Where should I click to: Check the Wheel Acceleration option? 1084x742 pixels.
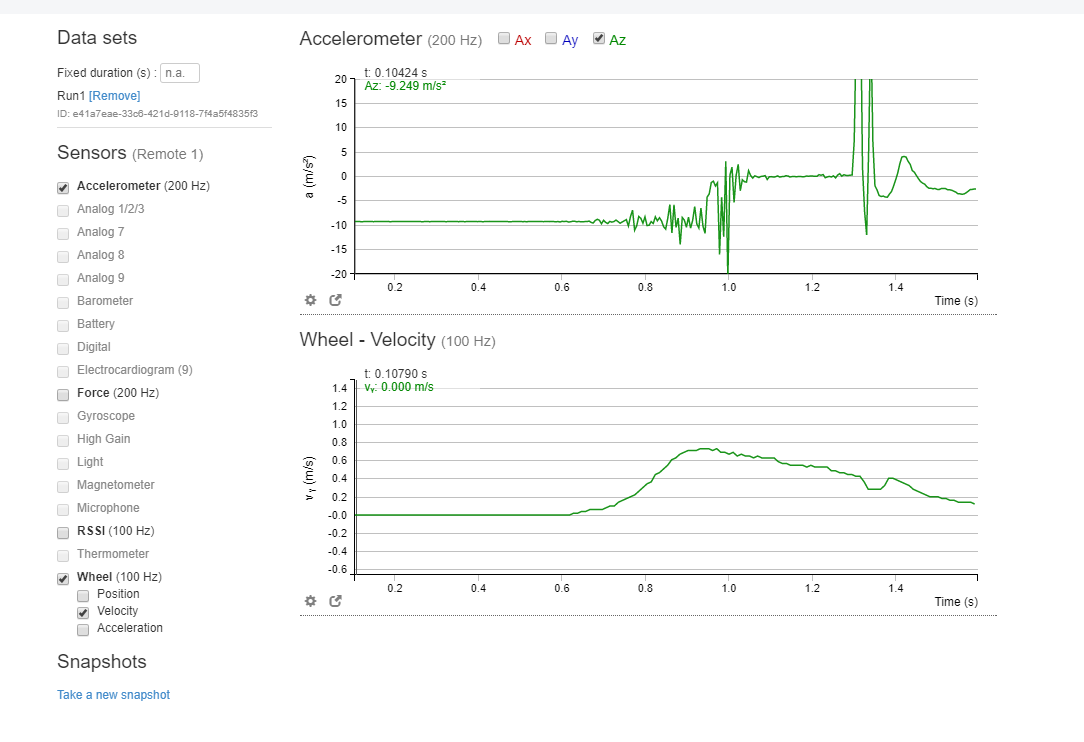pyautogui.click(x=83, y=629)
